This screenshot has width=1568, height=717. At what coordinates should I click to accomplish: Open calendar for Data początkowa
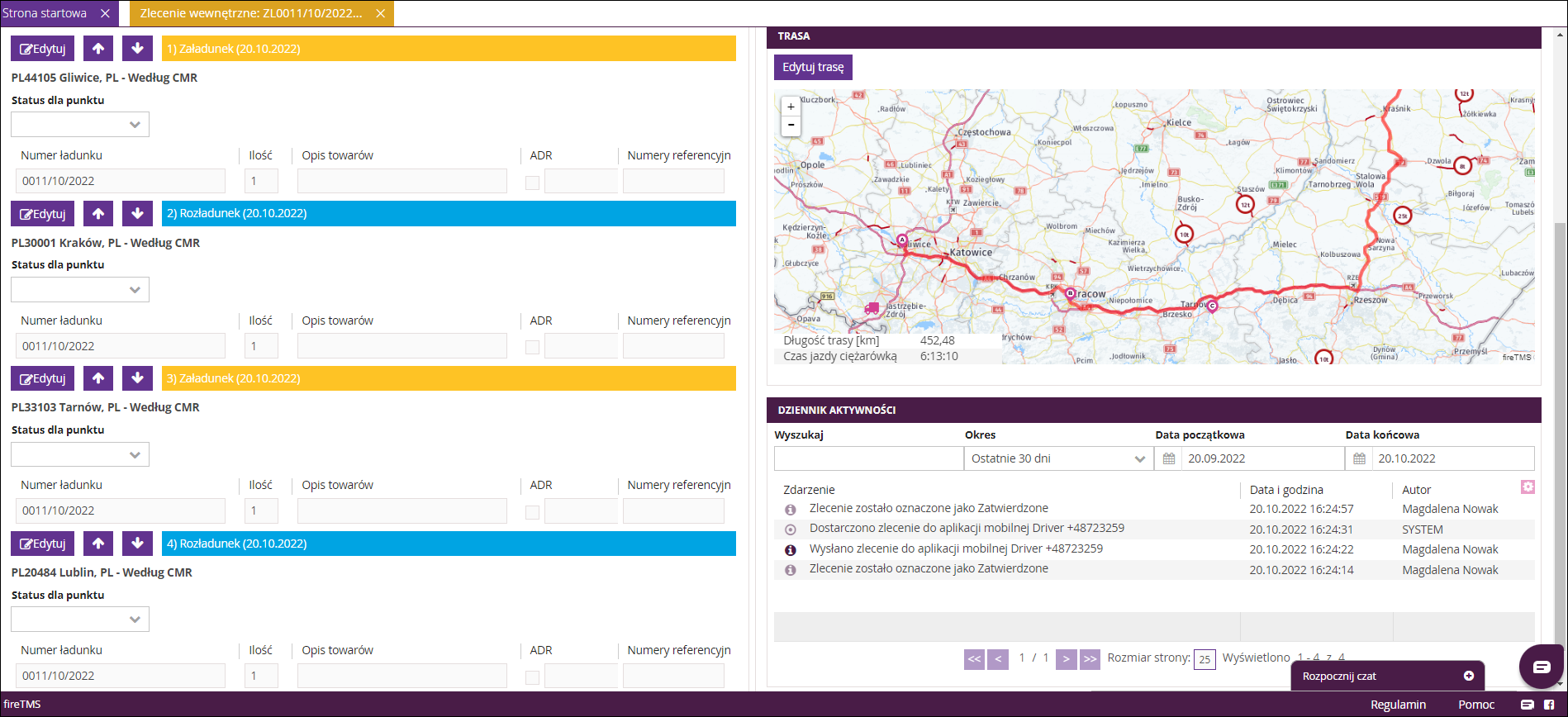pyautogui.click(x=1169, y=458)
